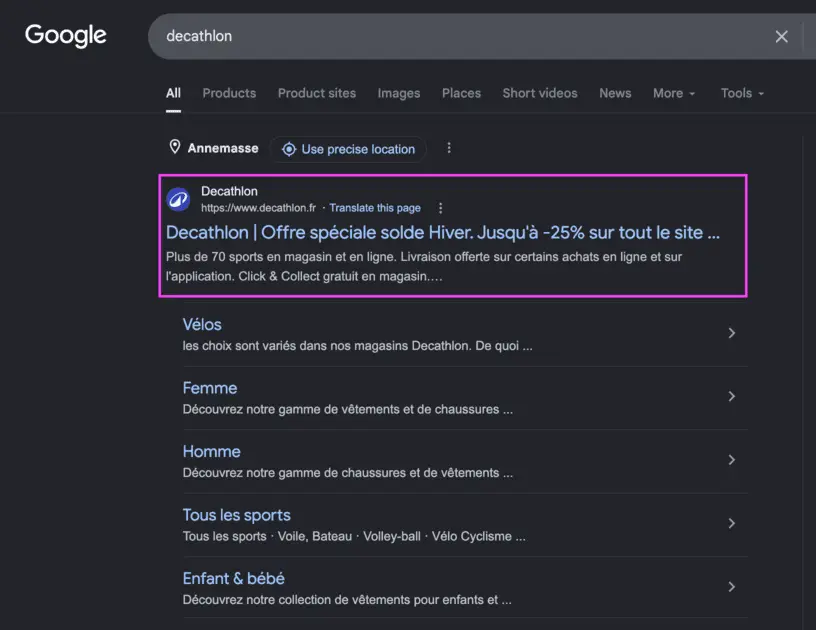Switch to the Products tab
Viewport: 816px width, 630px height.
point(229,93)
